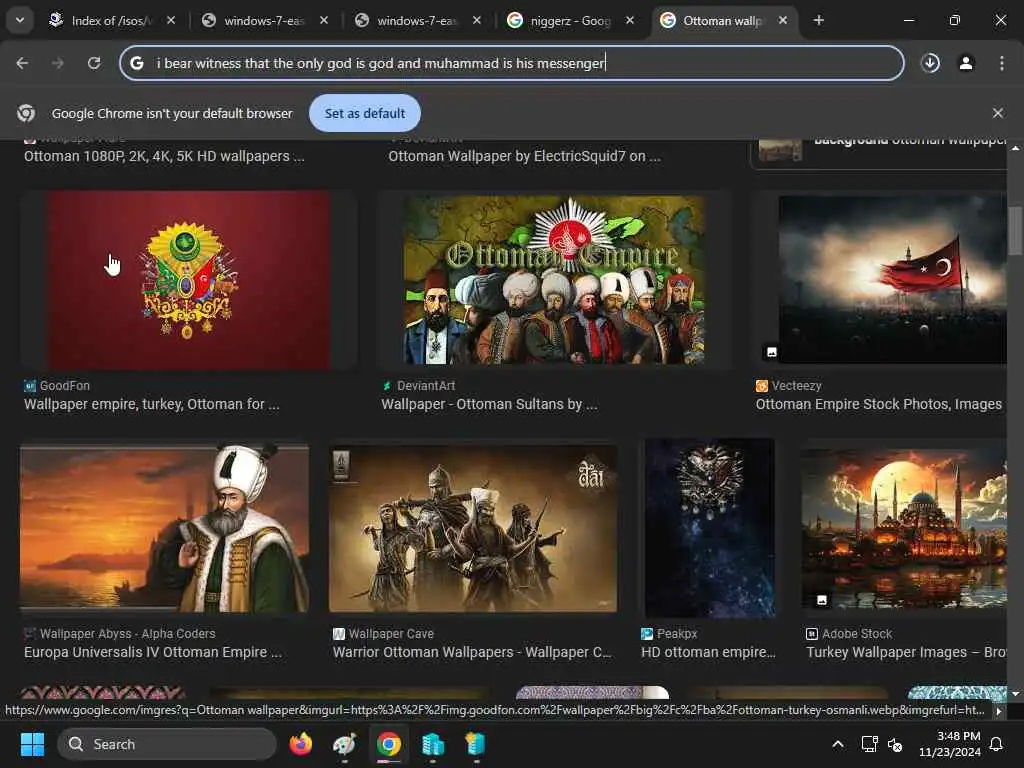Click the Chrome logo in the default-browser bar
This screenshot has height=768, width=1024.
coord(26,113)
